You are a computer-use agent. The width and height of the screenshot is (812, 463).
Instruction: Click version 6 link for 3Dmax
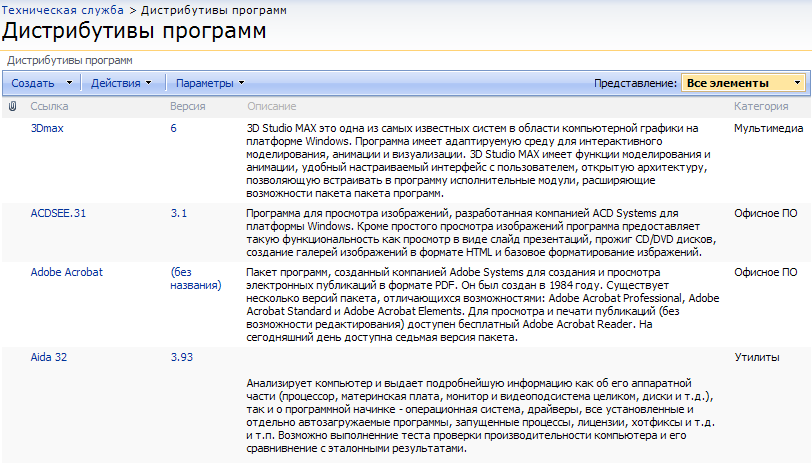pyautogui.click(x=173, y=128)
